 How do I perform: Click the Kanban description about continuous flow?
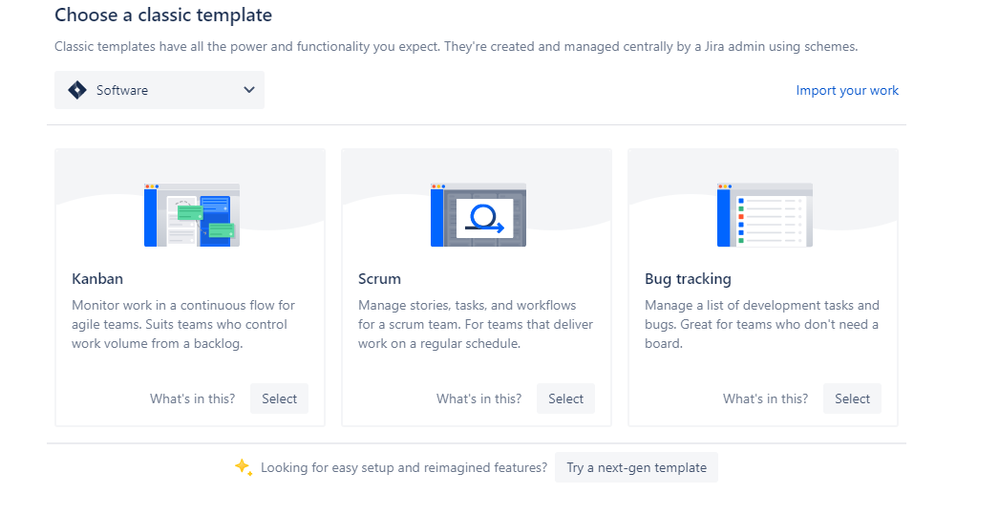(x=183, y=324)
